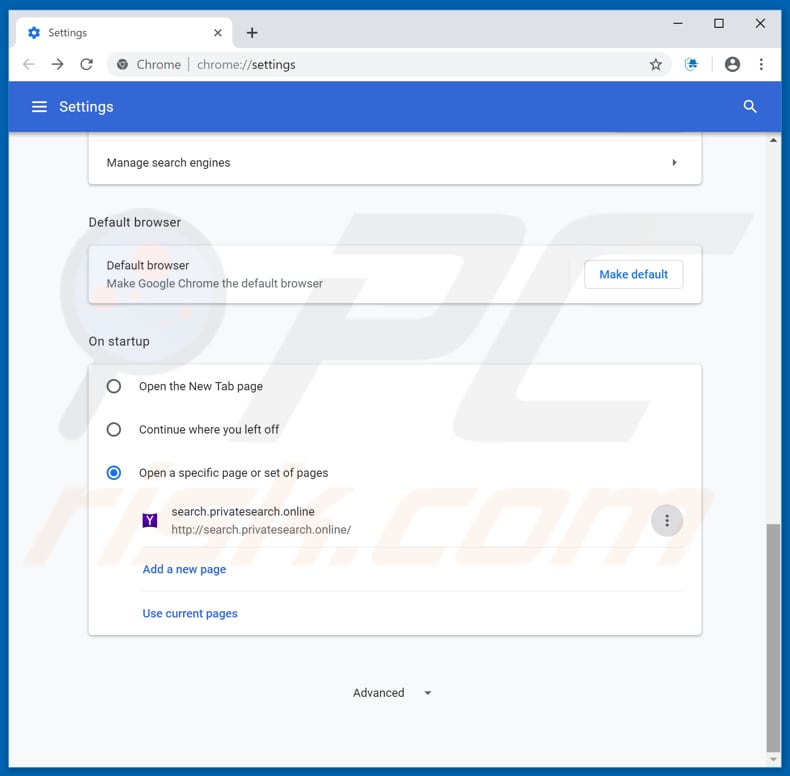Select Continue where you left off
This screenshot has height=776, width=790.
[114, 430]
